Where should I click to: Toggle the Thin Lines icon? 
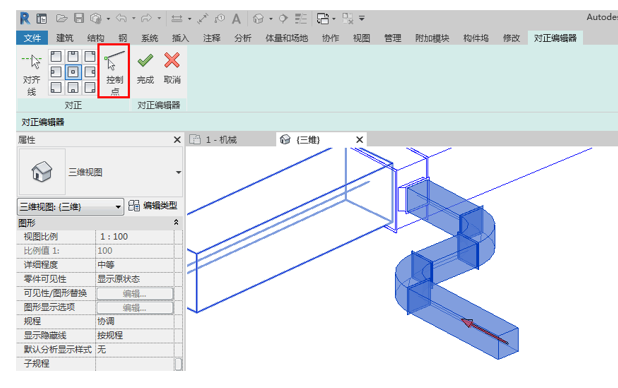301,18
